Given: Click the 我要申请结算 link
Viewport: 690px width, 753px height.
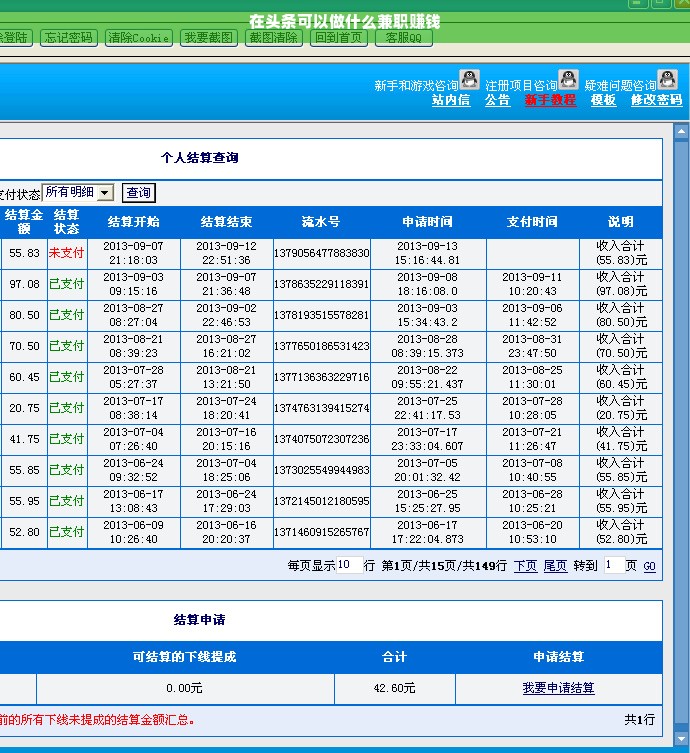Looking at the screenshot, I should (558, 688).
